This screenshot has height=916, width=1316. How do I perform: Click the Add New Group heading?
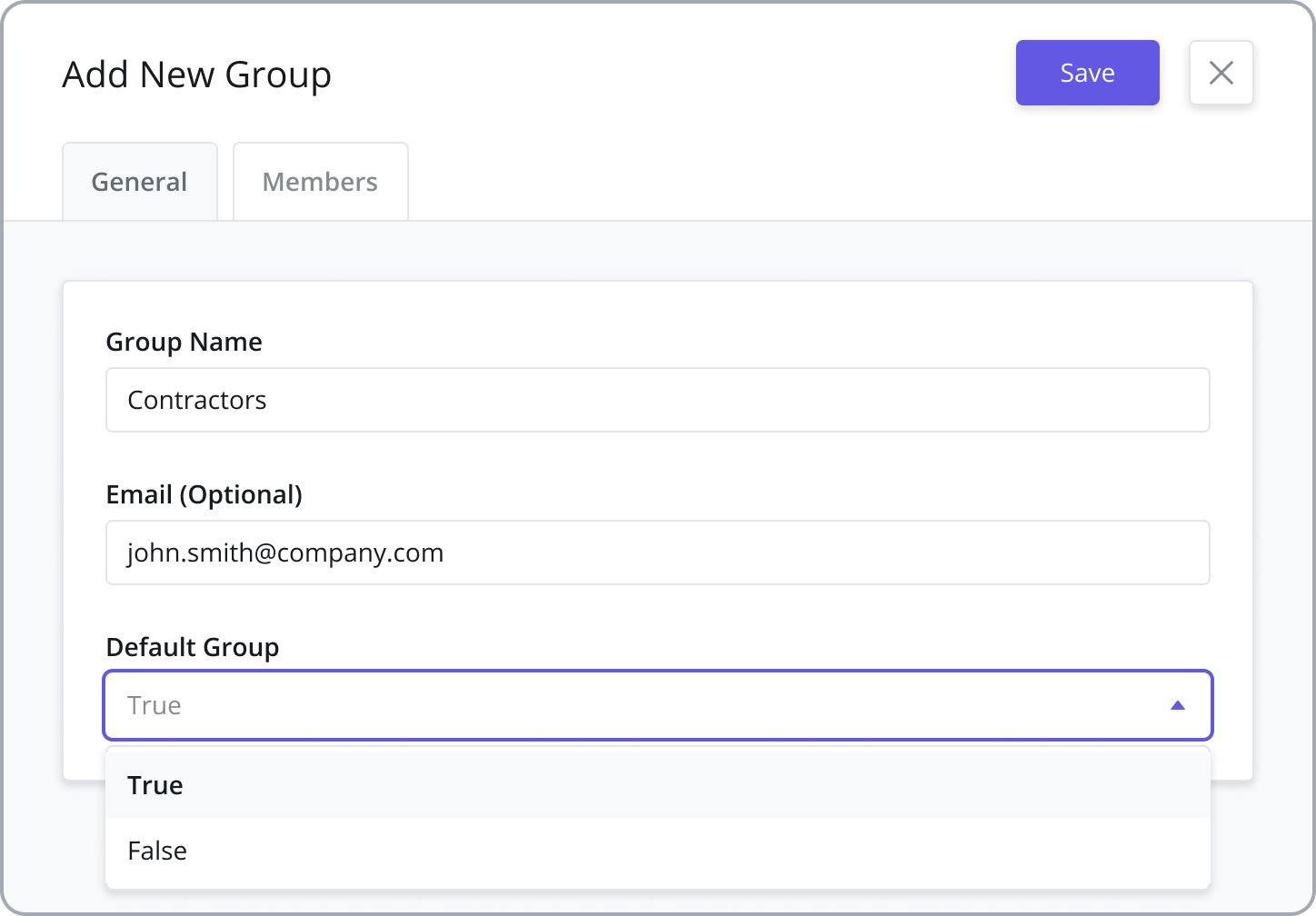coord(196,75)
